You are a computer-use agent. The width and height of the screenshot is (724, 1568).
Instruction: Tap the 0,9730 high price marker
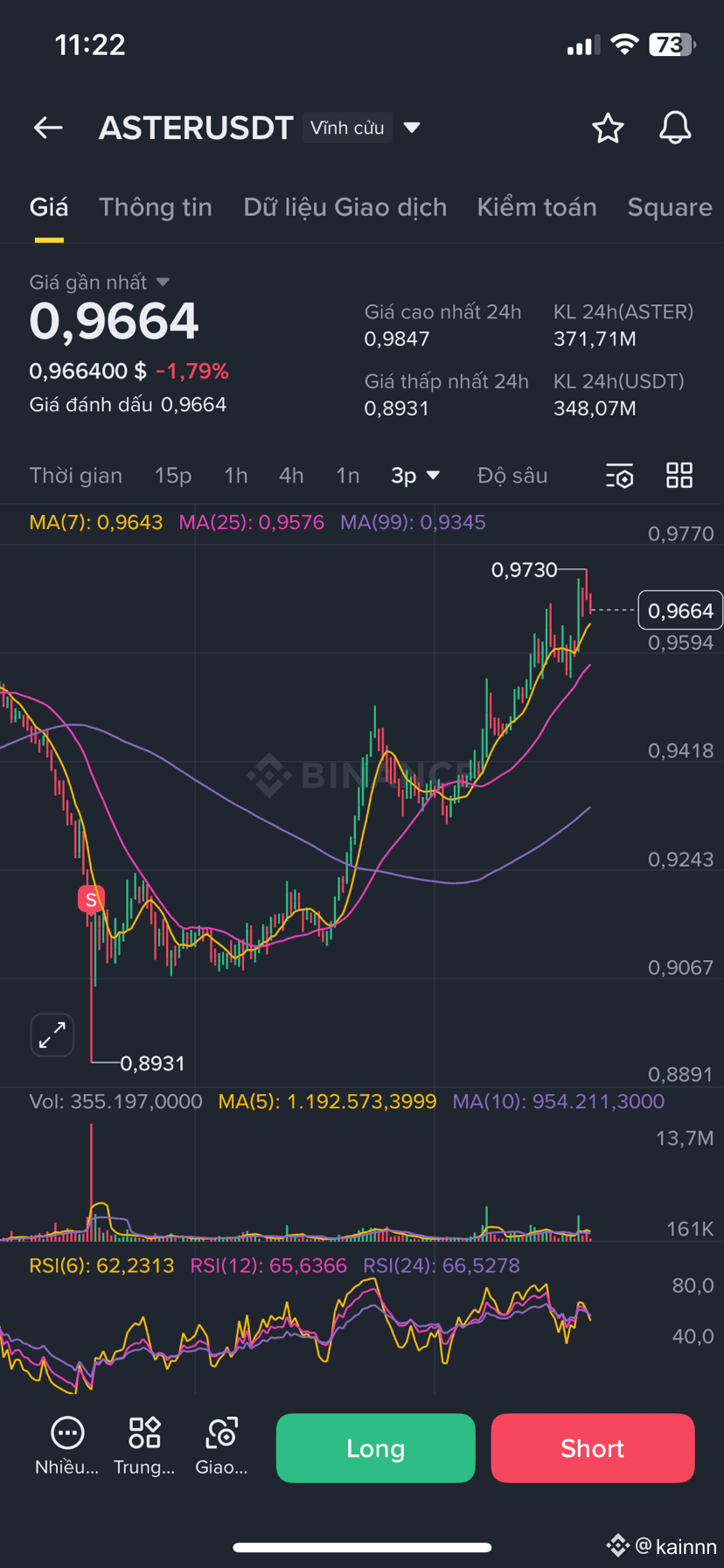524,570
